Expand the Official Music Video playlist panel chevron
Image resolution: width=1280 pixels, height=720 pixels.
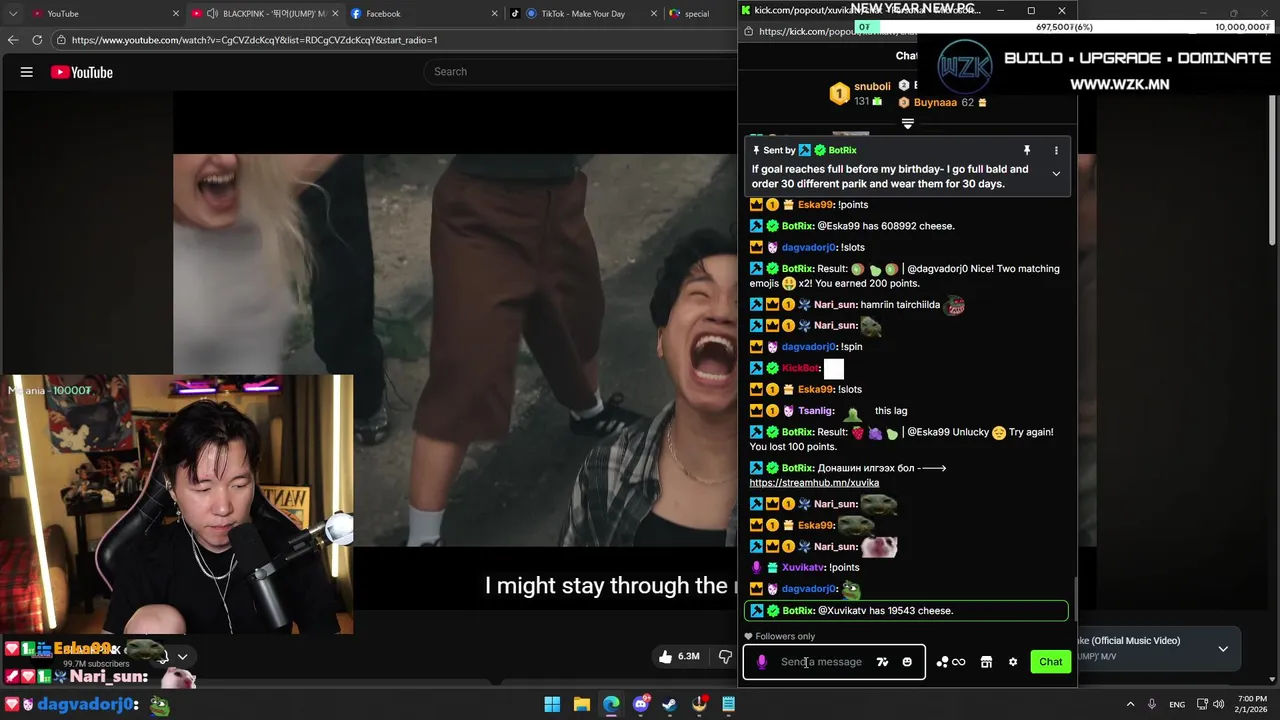pyautogui.click(x=1223, y=649)
